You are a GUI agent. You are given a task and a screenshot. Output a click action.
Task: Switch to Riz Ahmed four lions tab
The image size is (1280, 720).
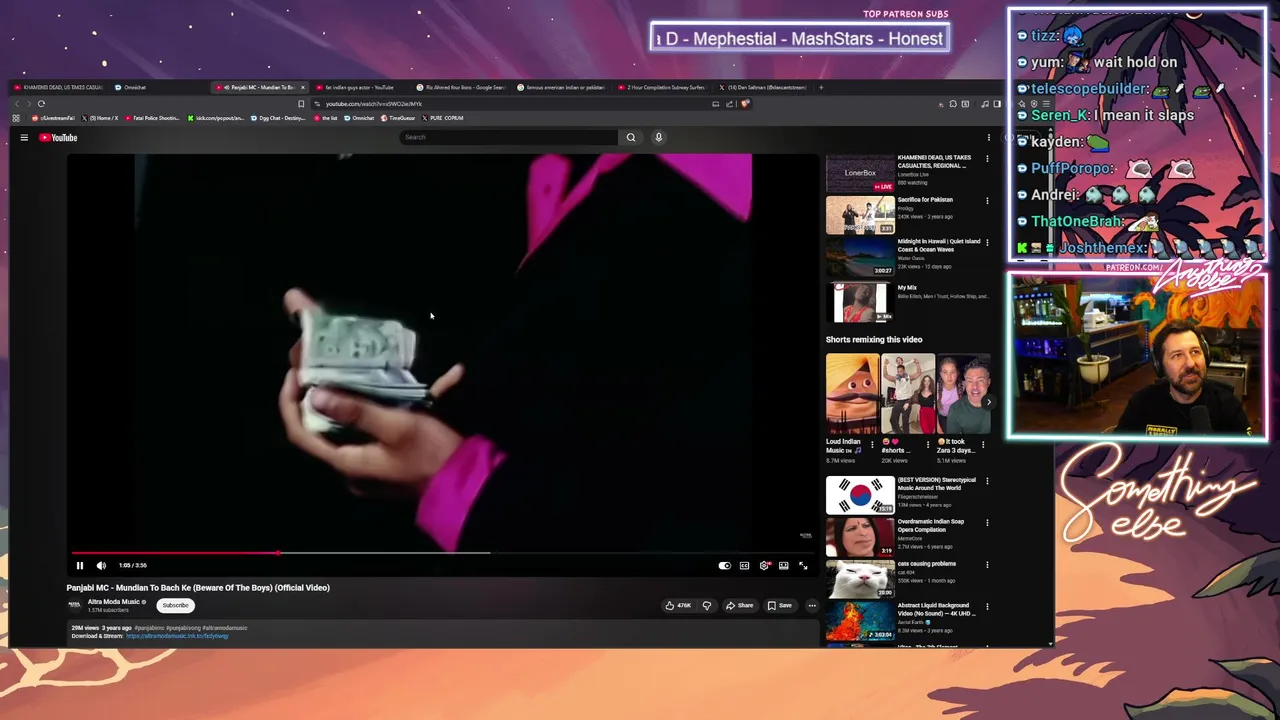click(461, 87)
